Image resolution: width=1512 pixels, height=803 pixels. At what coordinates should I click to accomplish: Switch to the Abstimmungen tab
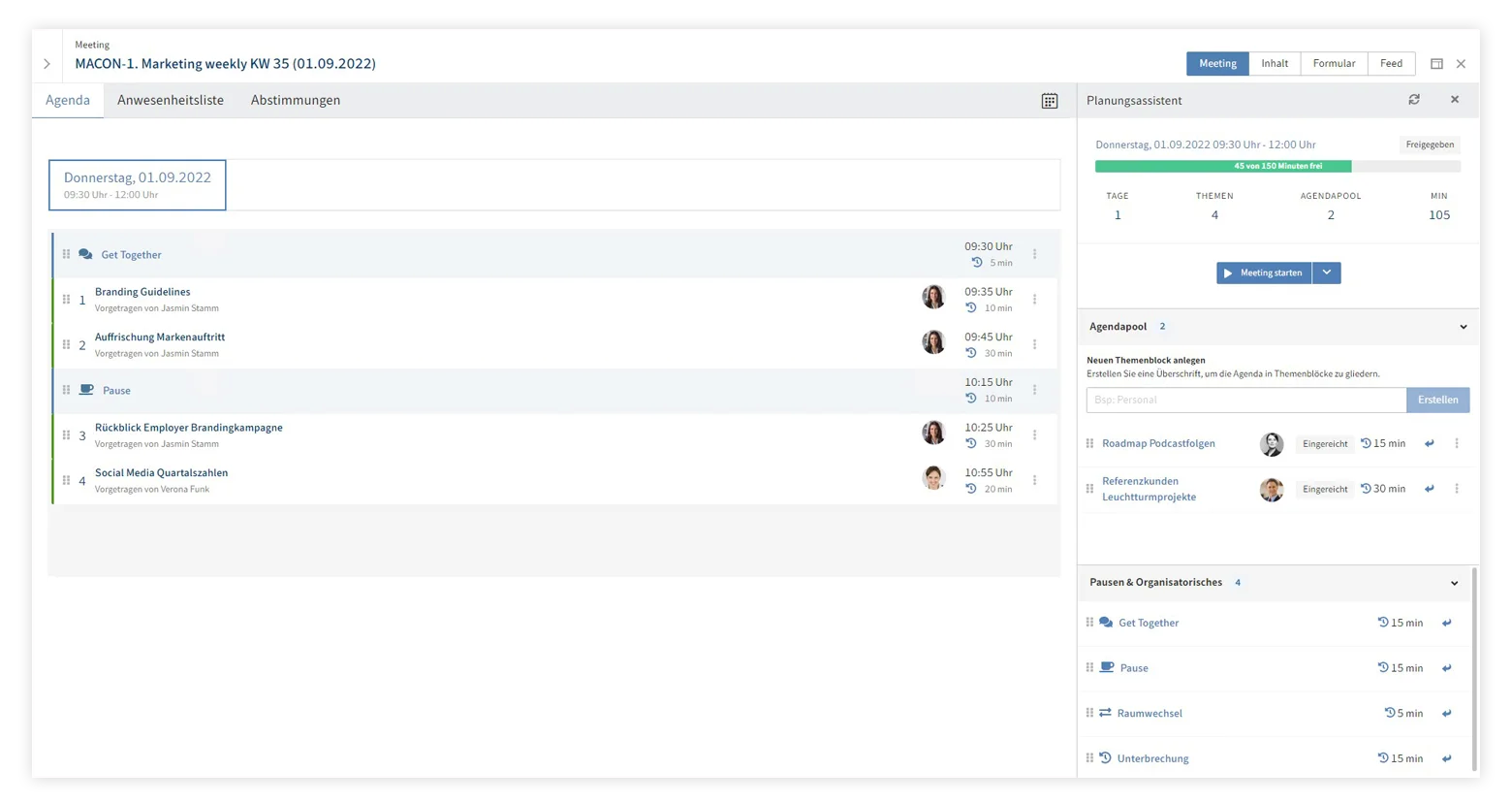[296, 101]
